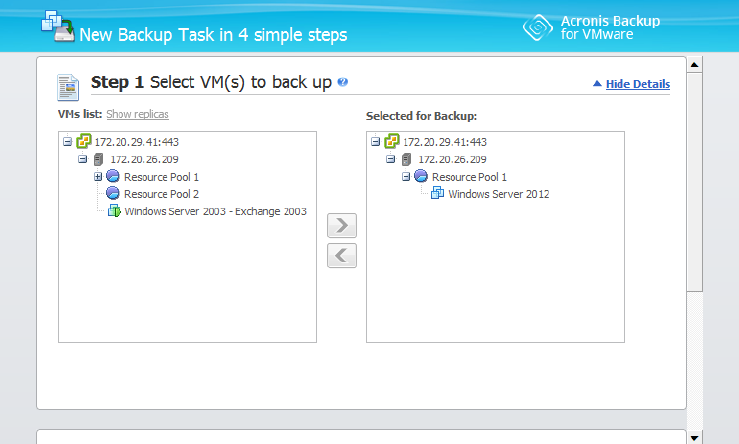Click the Step 1 document icon
The image size is (739, 444).
coord(68,87)
